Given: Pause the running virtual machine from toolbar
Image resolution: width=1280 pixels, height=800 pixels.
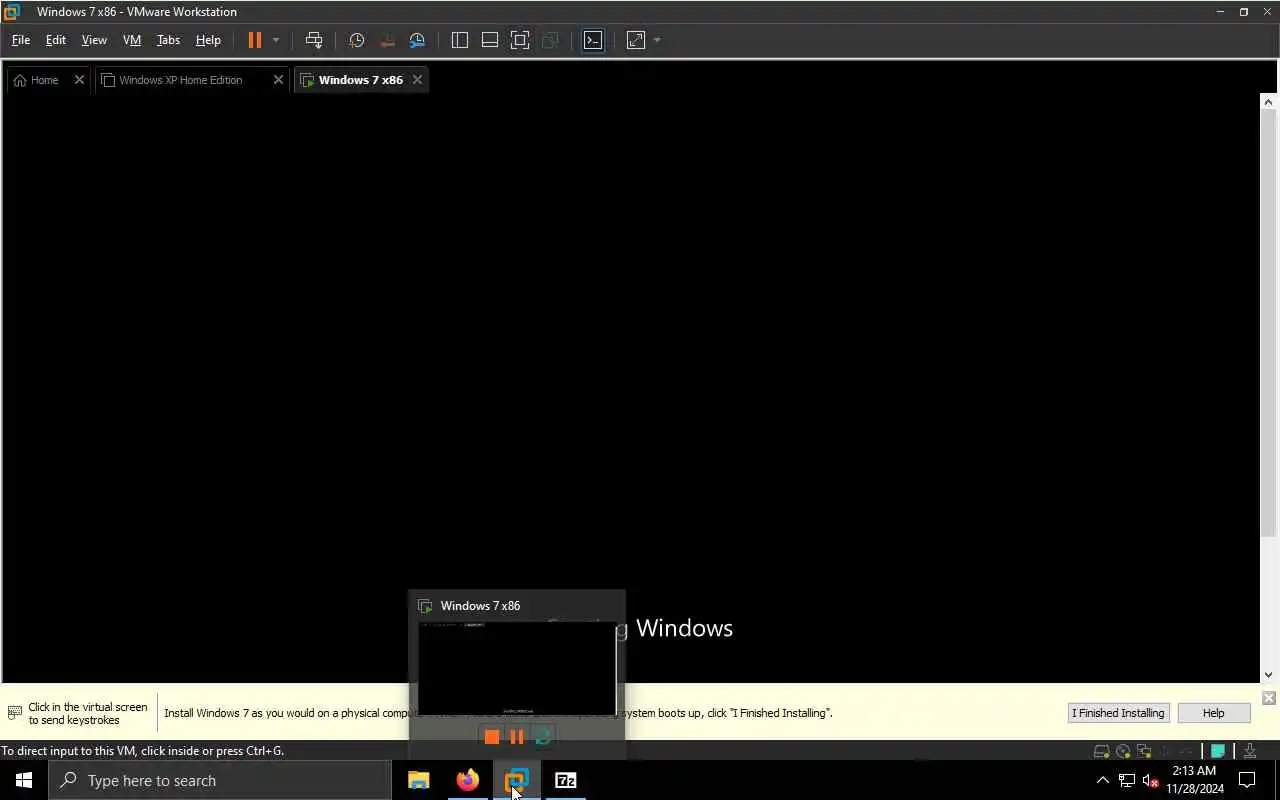Looking at the screenshot, I should point(255,40).
